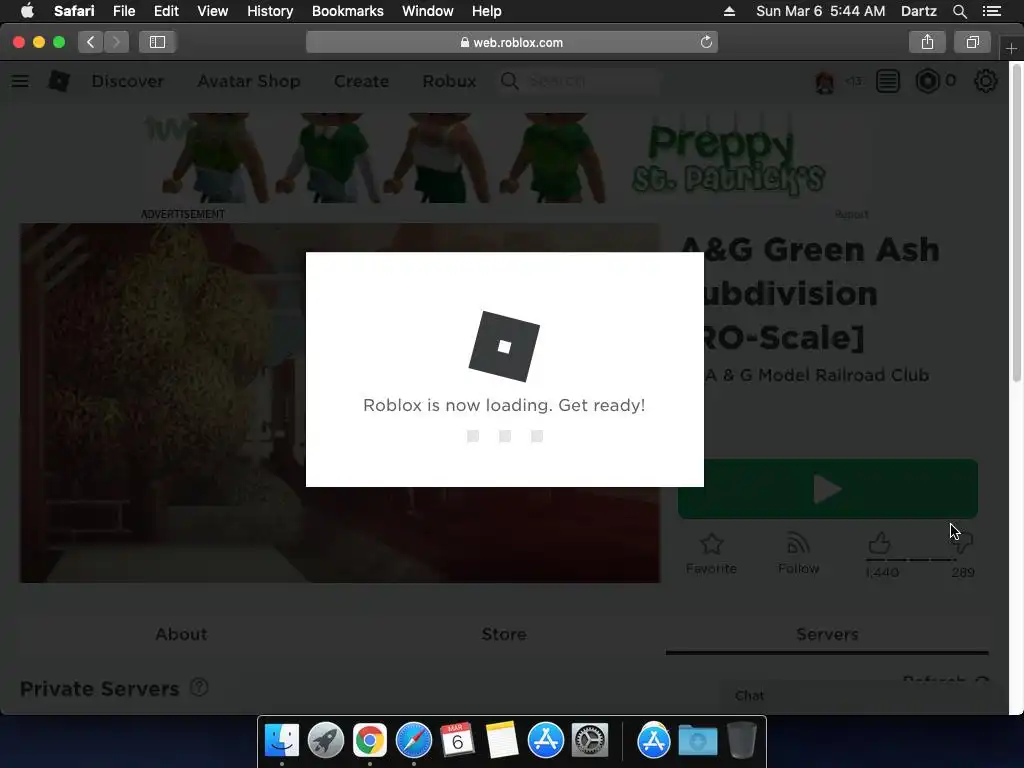Open the Robux link

[x=449, y=81]
